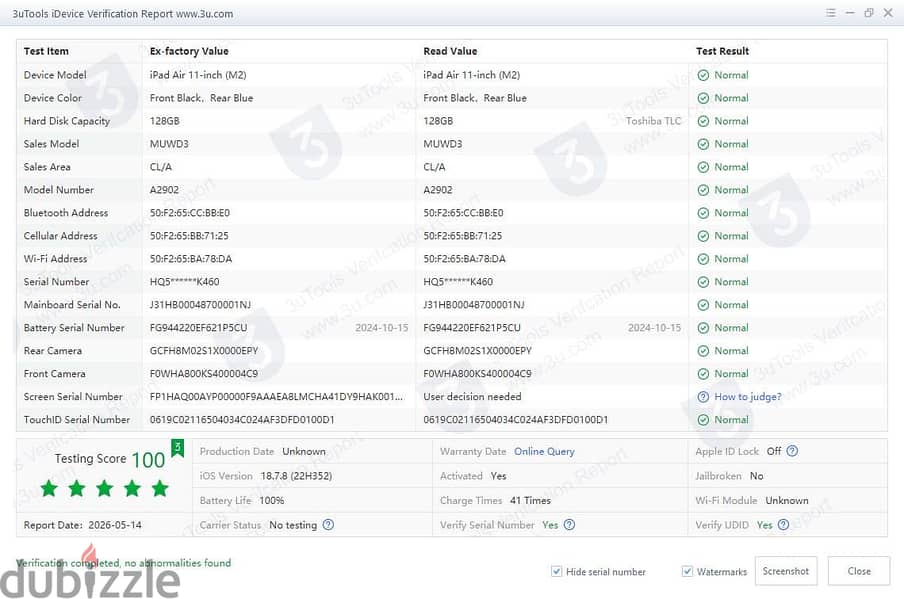Open the title bar menu list icon
This screenshot has height=599, width=904.
click(830, 13)
